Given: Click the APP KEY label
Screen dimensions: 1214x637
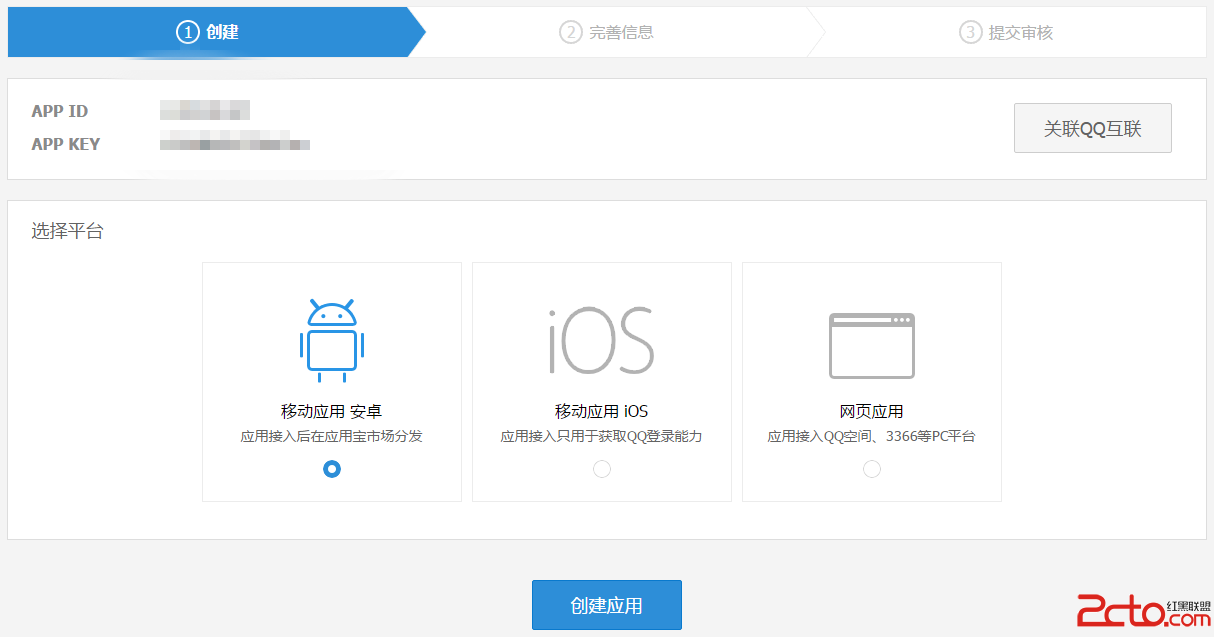Looking at the screenshot, I should (x=66, y=144).
